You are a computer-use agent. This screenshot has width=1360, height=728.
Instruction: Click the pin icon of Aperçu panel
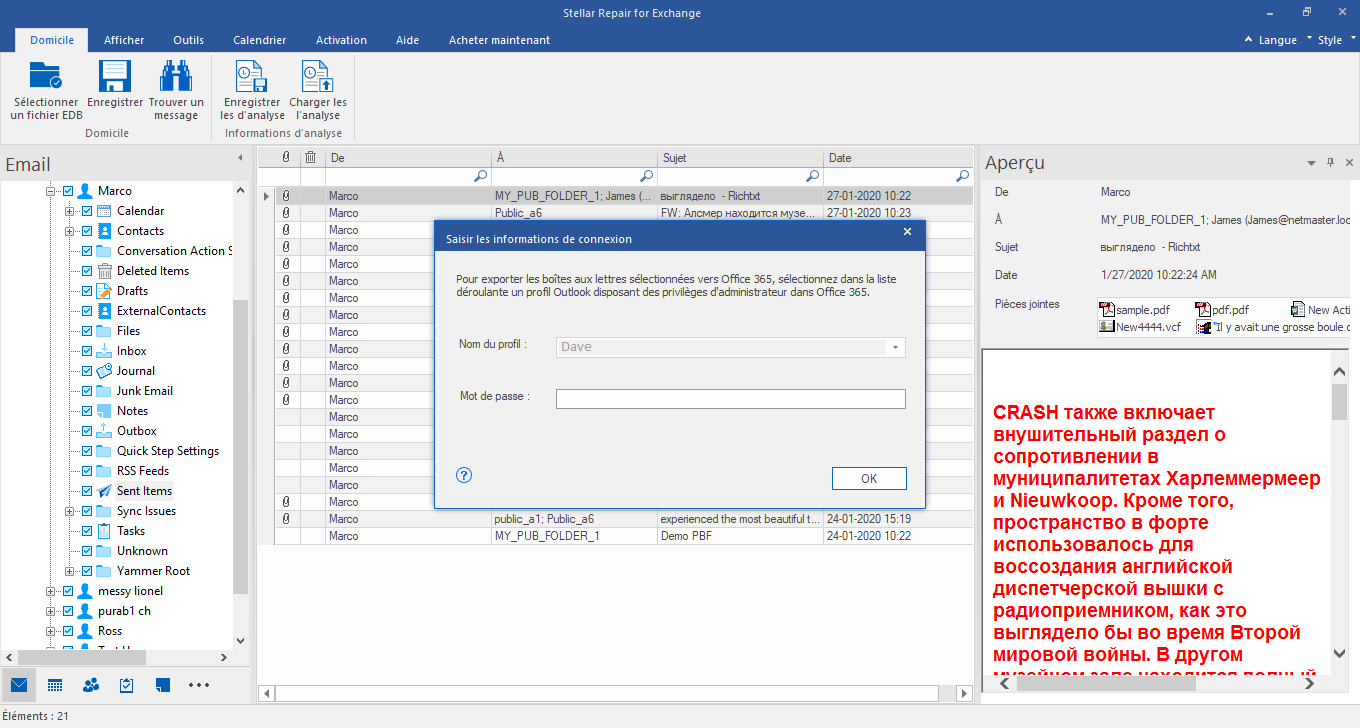tap(1330, 162)
